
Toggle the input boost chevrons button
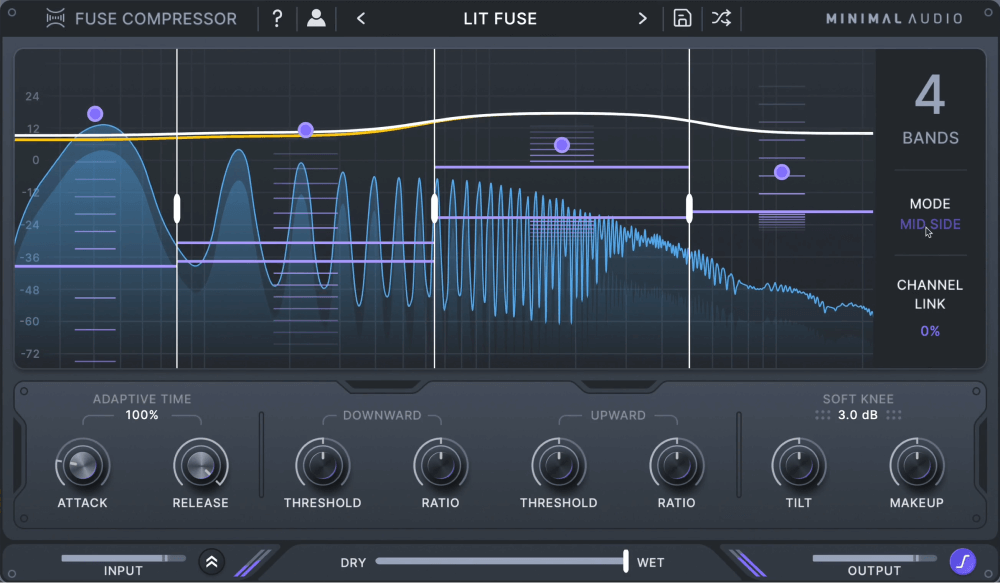click(x=211, y=562)
